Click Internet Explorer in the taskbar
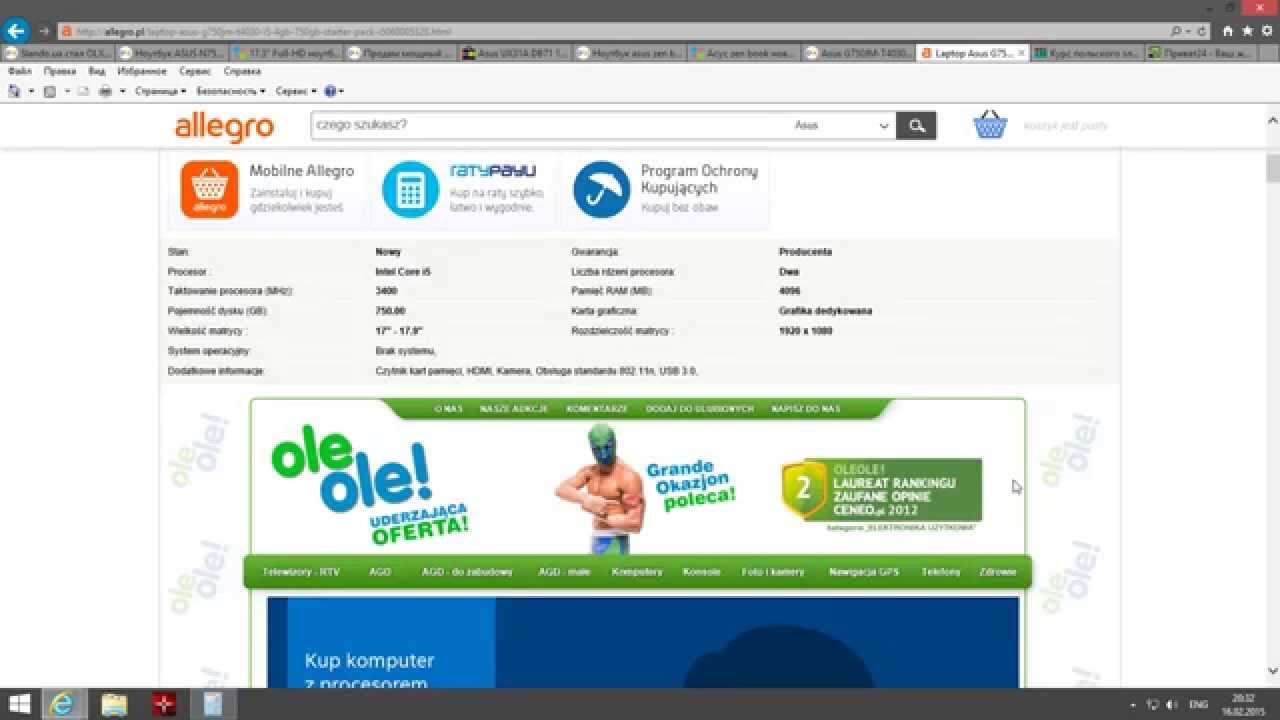 [63, 704]
